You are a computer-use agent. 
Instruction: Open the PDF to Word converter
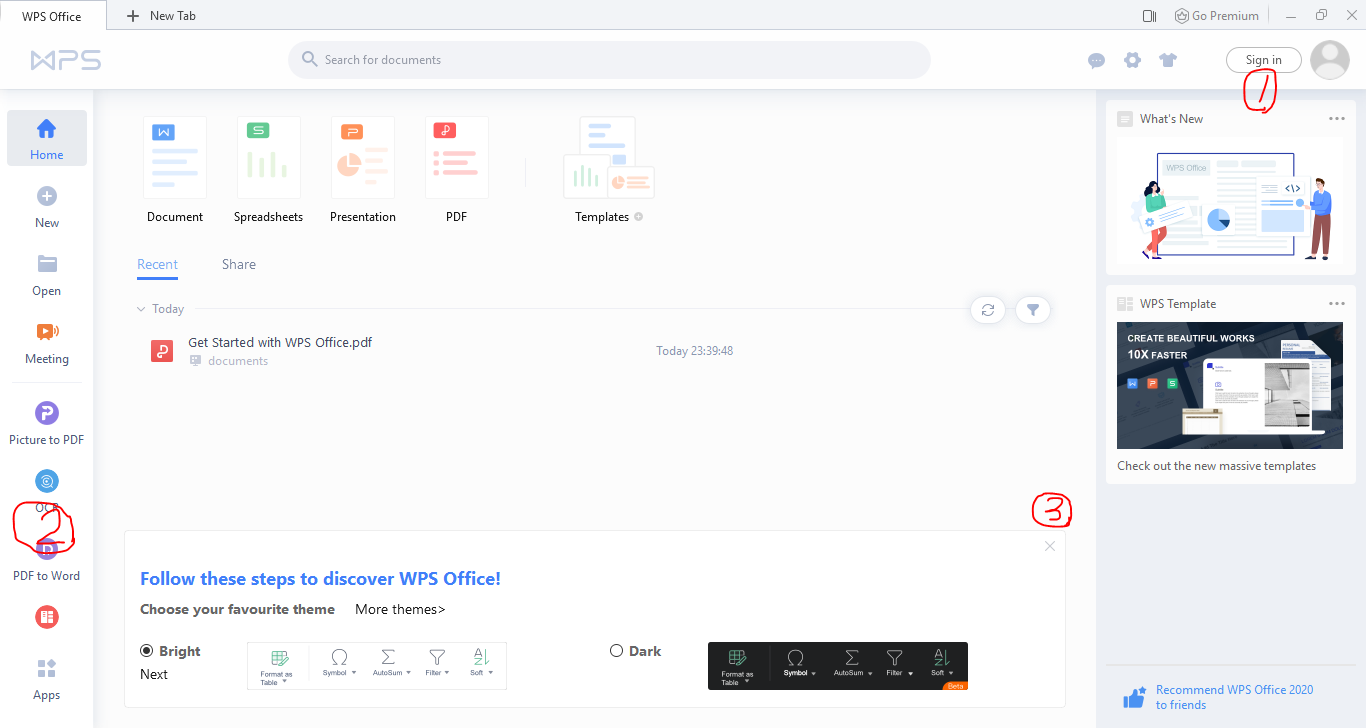47,560
